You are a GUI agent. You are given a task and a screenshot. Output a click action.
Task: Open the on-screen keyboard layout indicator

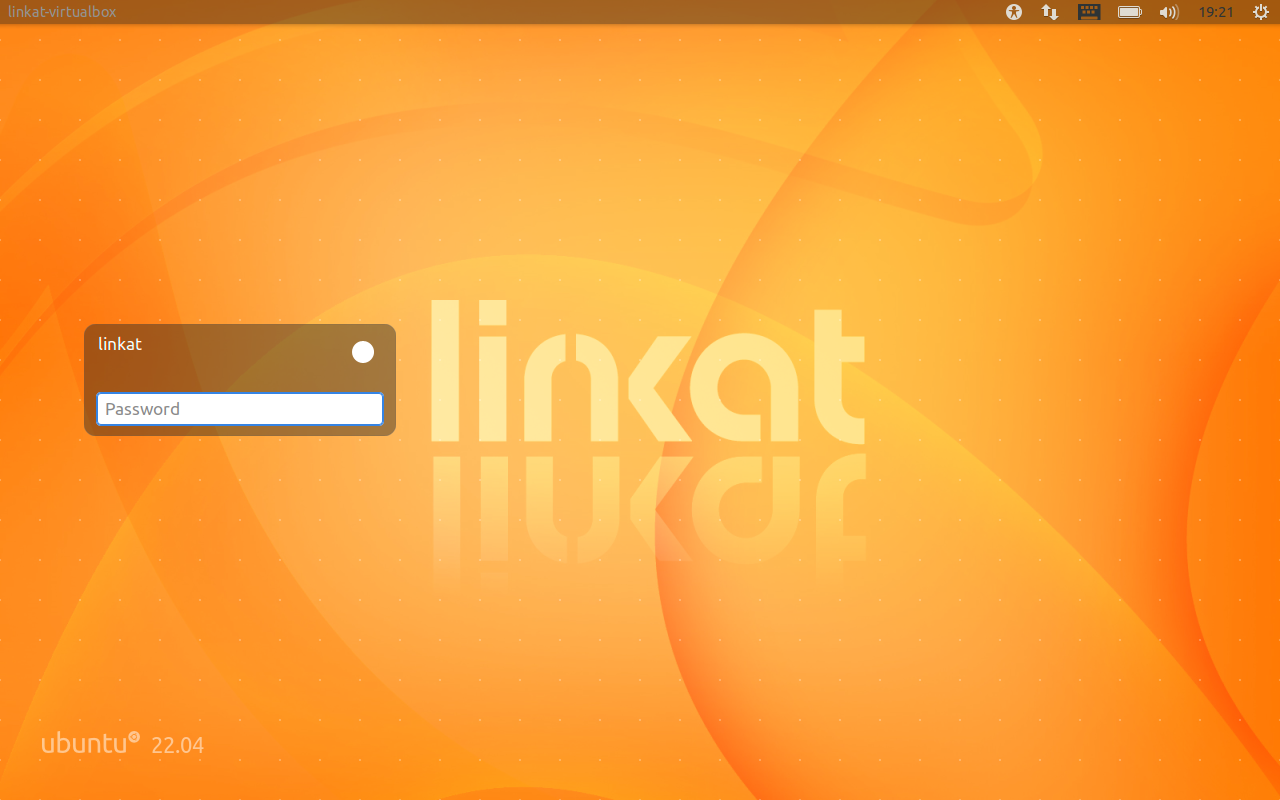1089,12
